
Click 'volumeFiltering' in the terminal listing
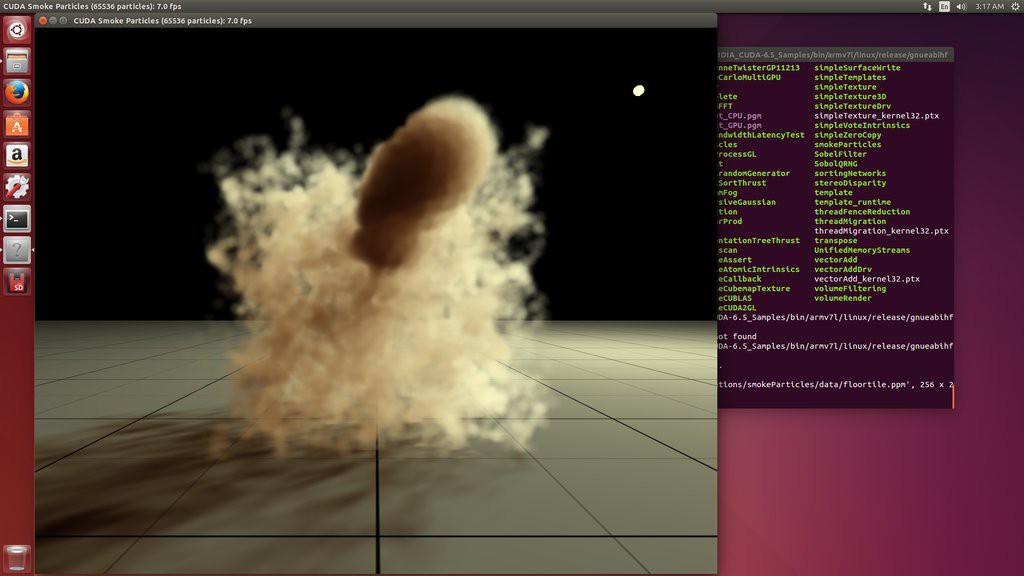[x=850, y=289]
